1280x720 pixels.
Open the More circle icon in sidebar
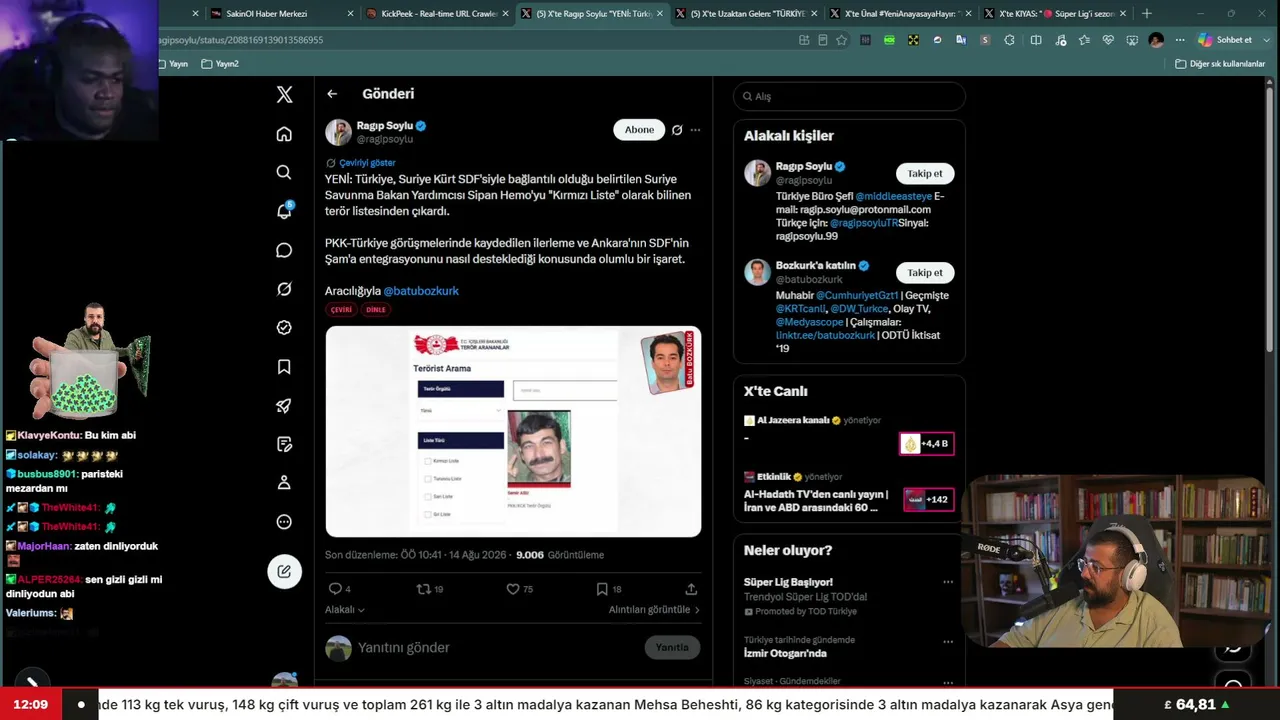[x=284, y=522]
